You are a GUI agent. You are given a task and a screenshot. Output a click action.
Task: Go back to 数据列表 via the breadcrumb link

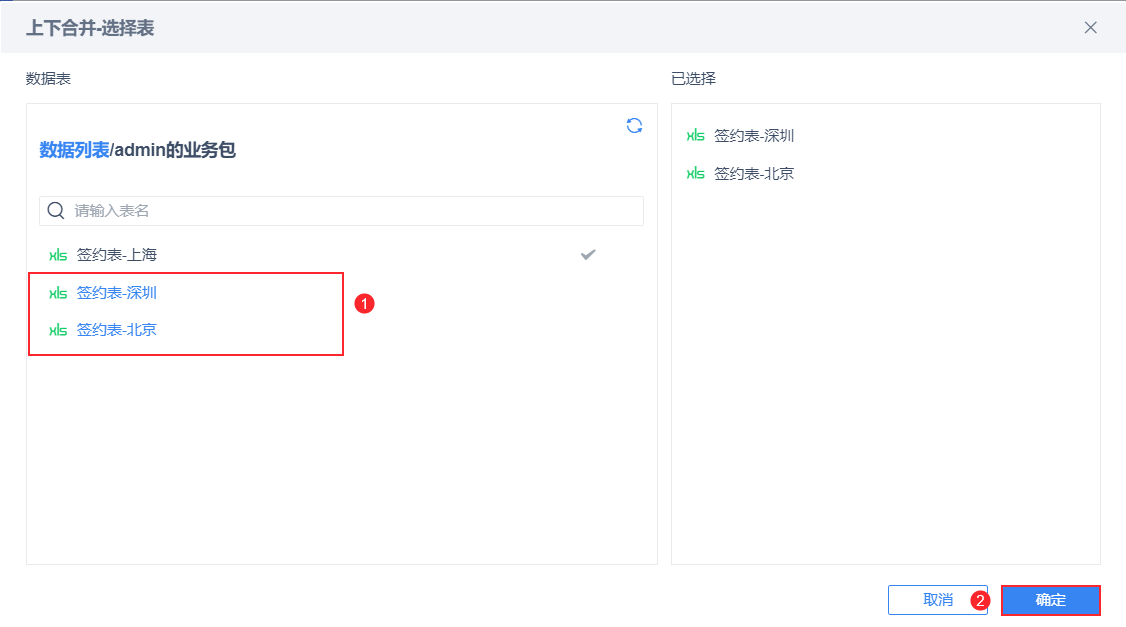(74, 150)
